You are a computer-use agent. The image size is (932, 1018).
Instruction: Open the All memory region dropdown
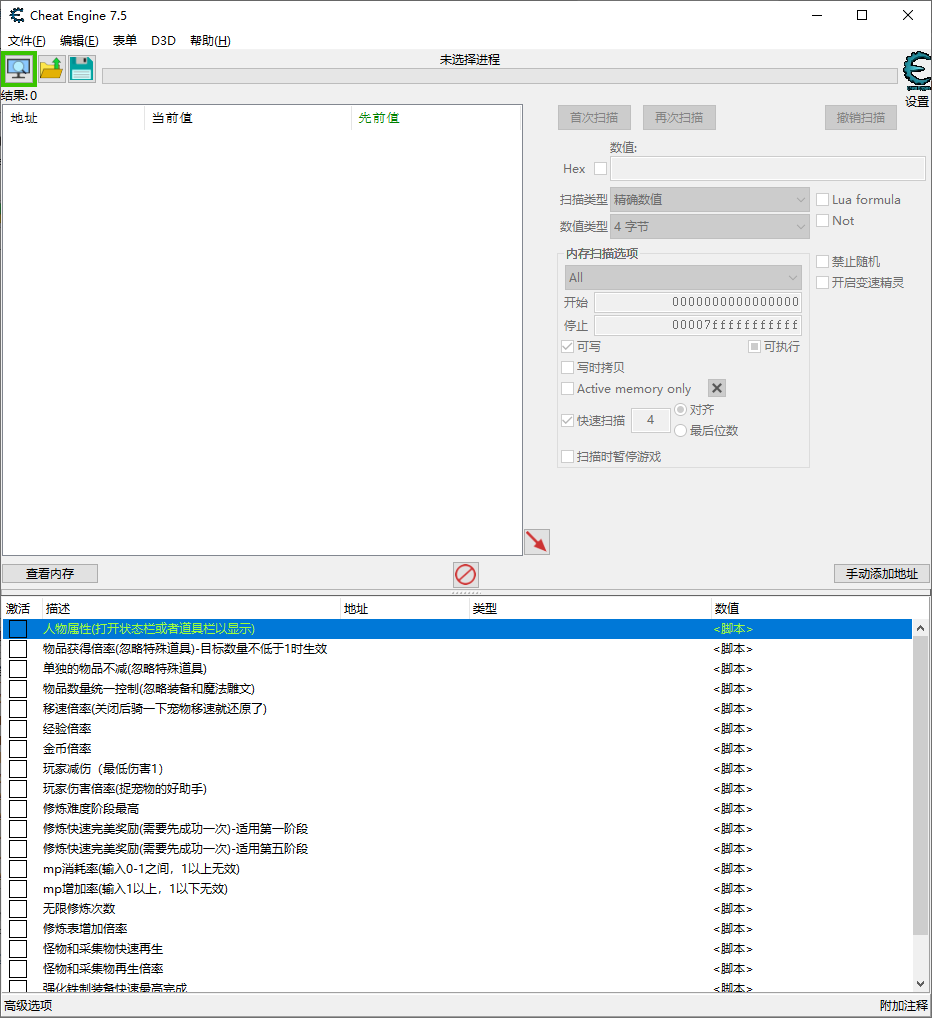click(x=683, y=277)
